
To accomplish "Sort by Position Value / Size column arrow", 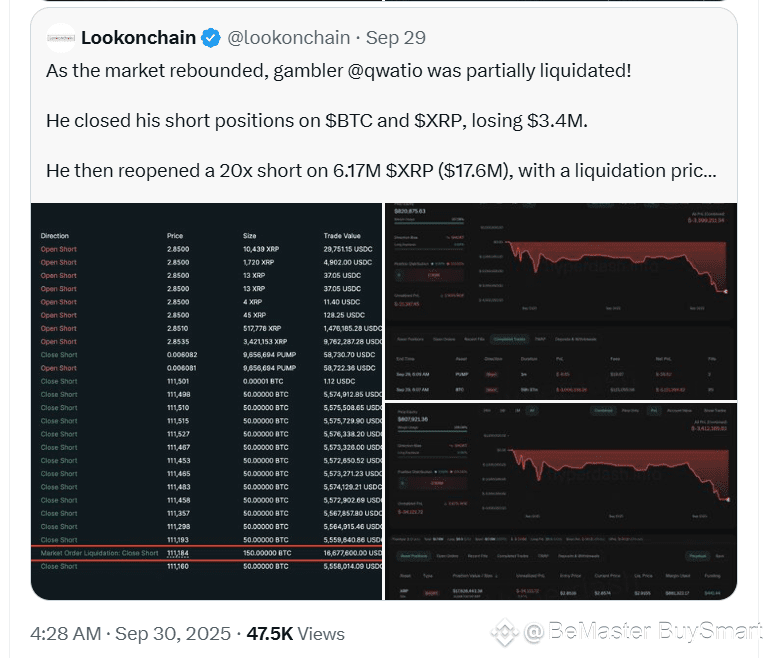I will [497, 576].
